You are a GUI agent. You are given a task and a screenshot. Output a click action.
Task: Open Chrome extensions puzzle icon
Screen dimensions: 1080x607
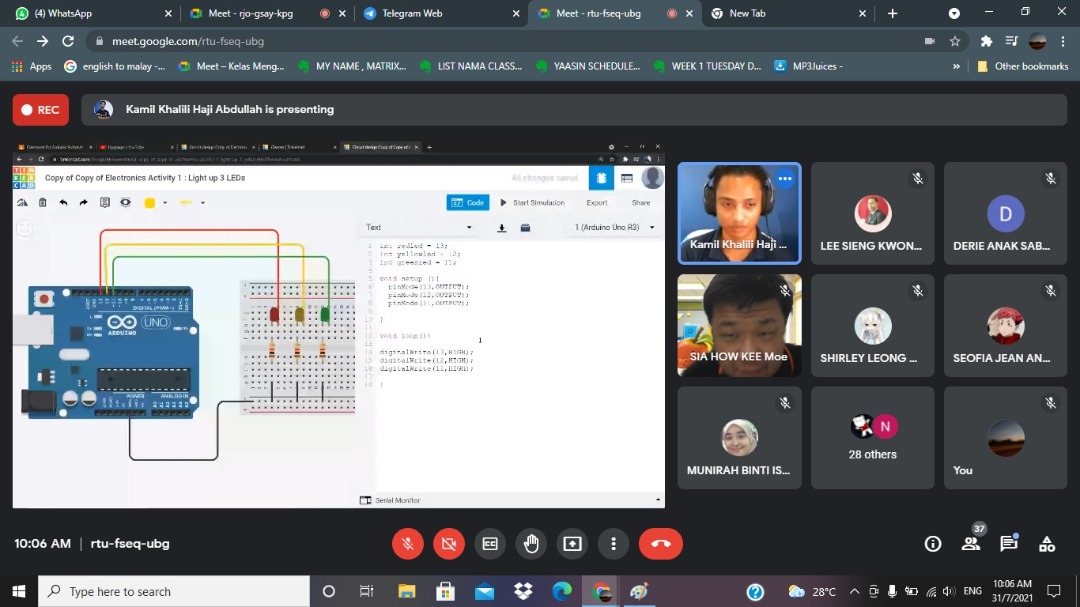point(986,41)
